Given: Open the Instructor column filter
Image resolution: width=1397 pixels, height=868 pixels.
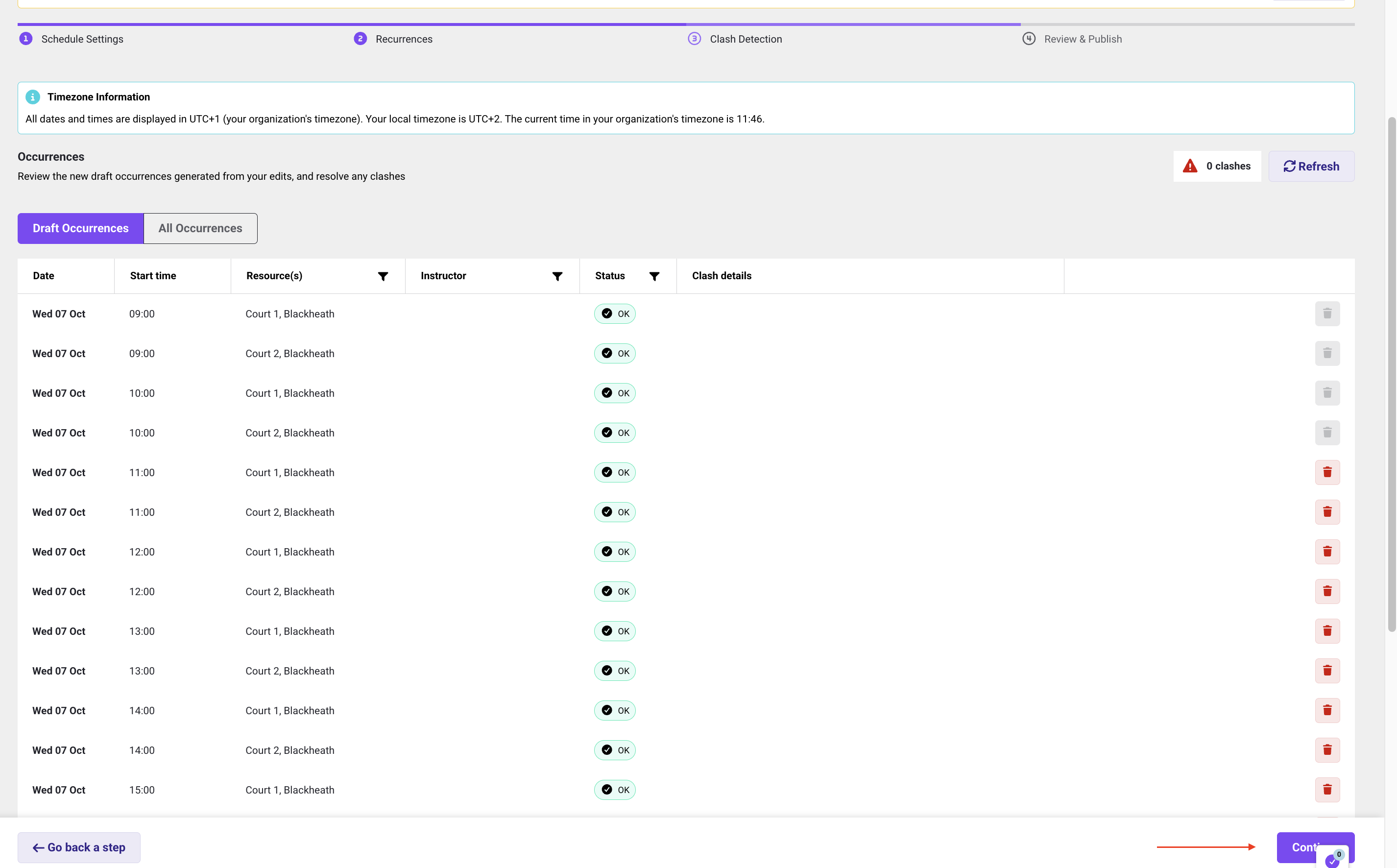Looking at the screenshot, I should [557, 276].
